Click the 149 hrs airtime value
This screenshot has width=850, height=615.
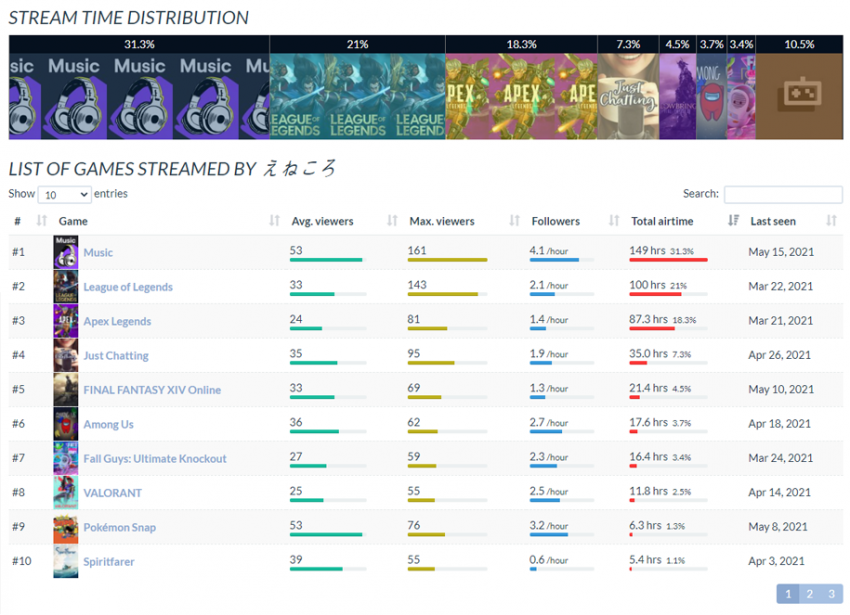647,251
